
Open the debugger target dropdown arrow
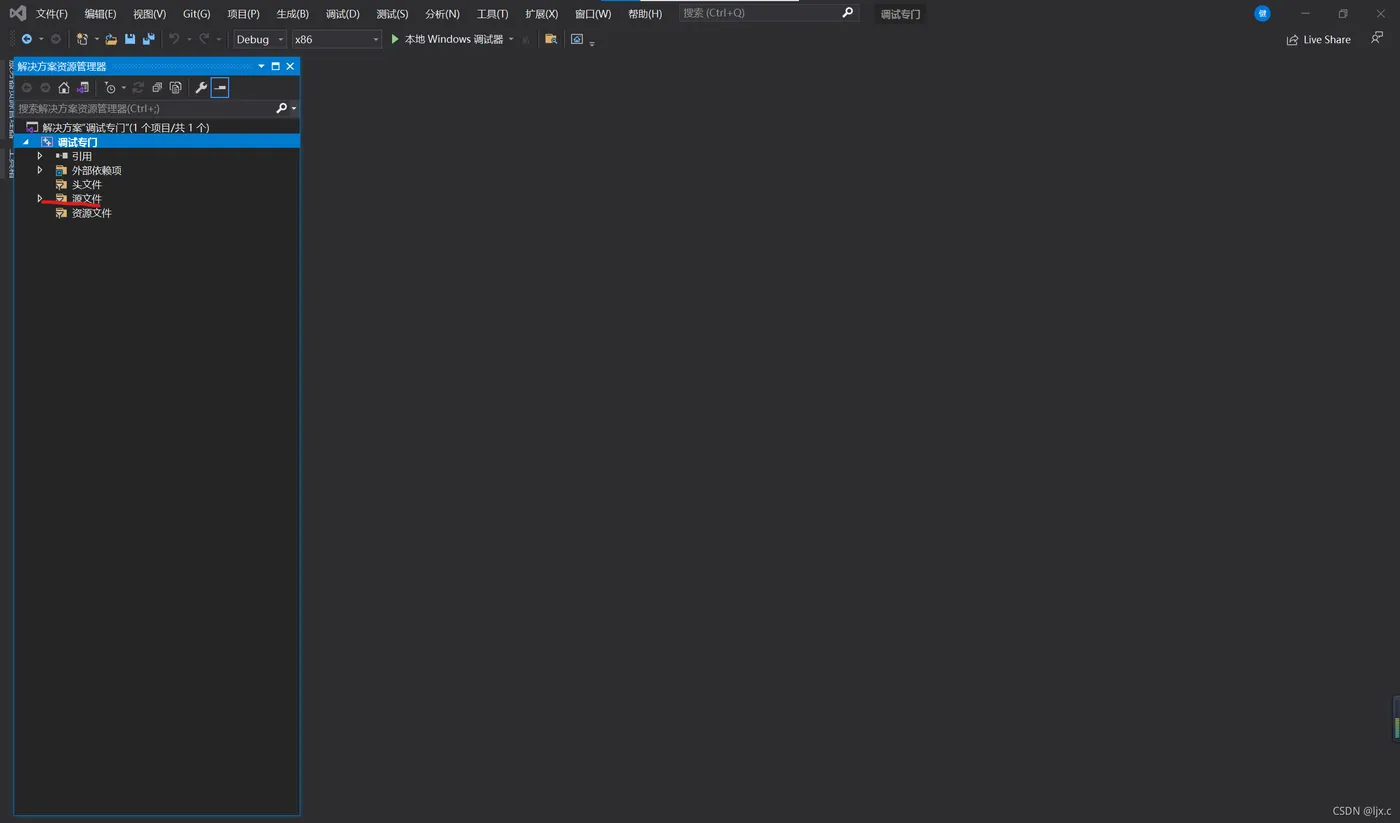(511, 39)
